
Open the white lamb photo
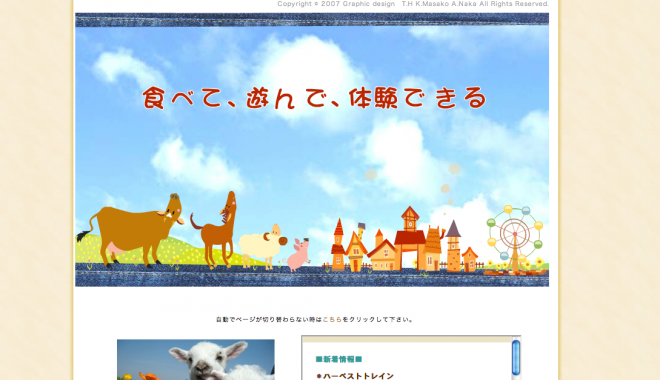click(x=196, y=360)
